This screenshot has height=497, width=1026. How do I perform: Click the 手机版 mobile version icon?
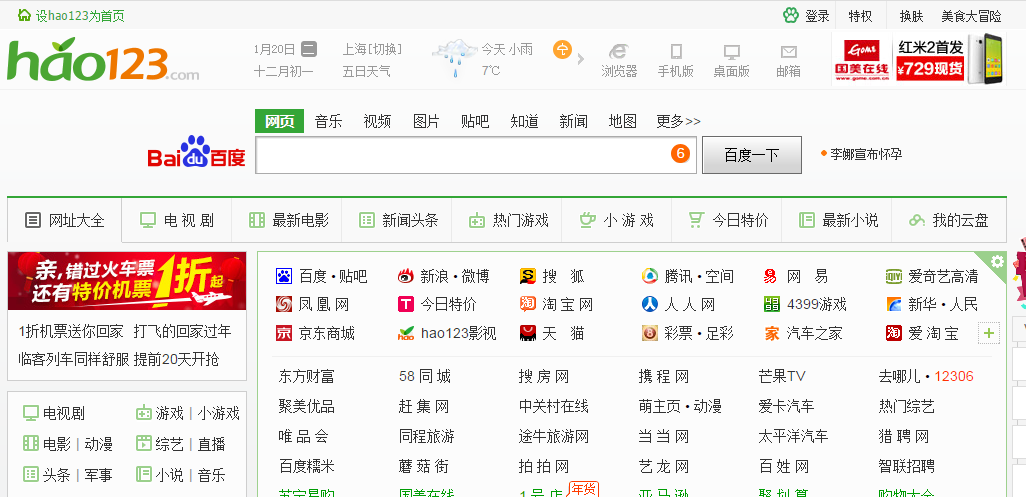pos(675,53)
